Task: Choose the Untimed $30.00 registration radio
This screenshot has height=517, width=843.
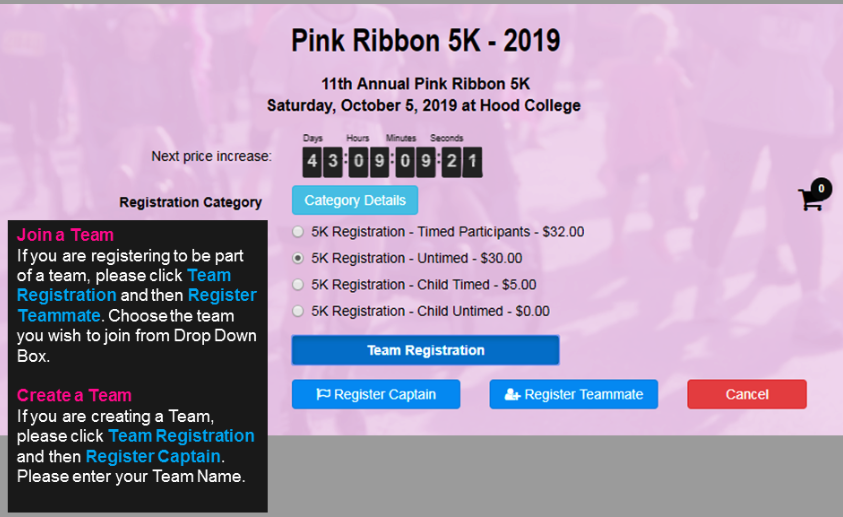Action: 298,258
